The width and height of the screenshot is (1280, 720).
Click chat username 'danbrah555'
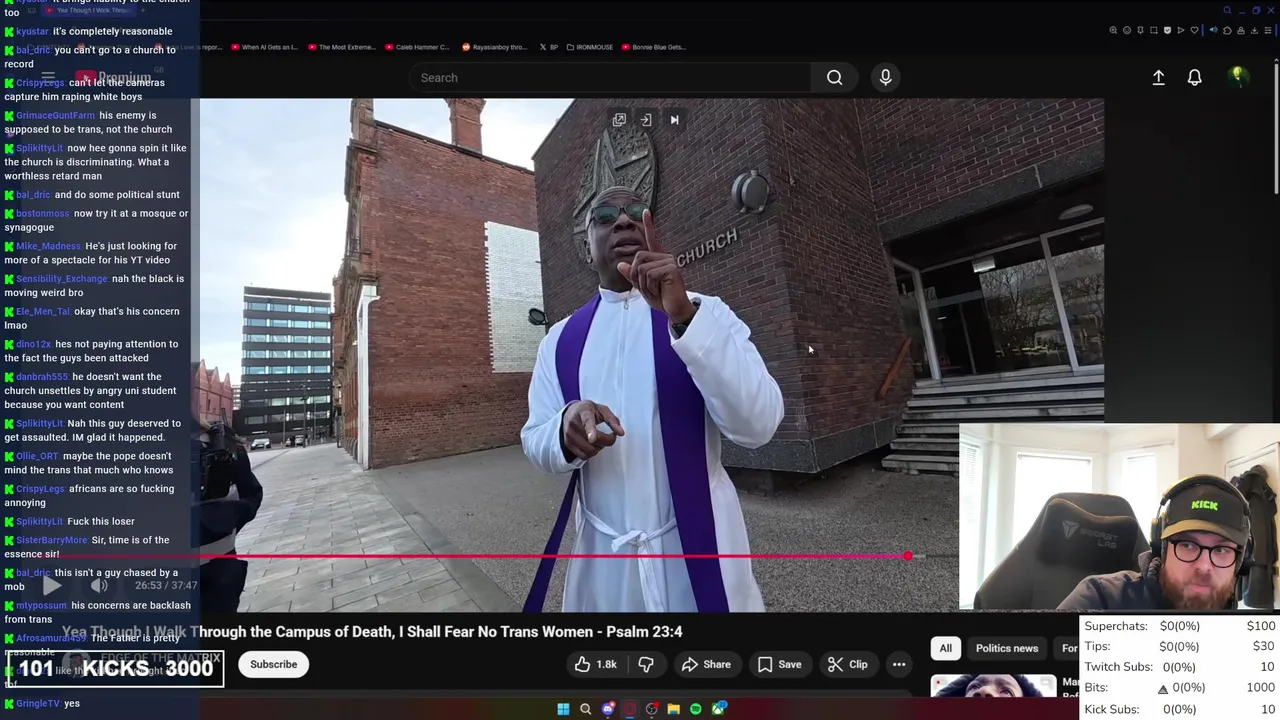pos(42,377)
